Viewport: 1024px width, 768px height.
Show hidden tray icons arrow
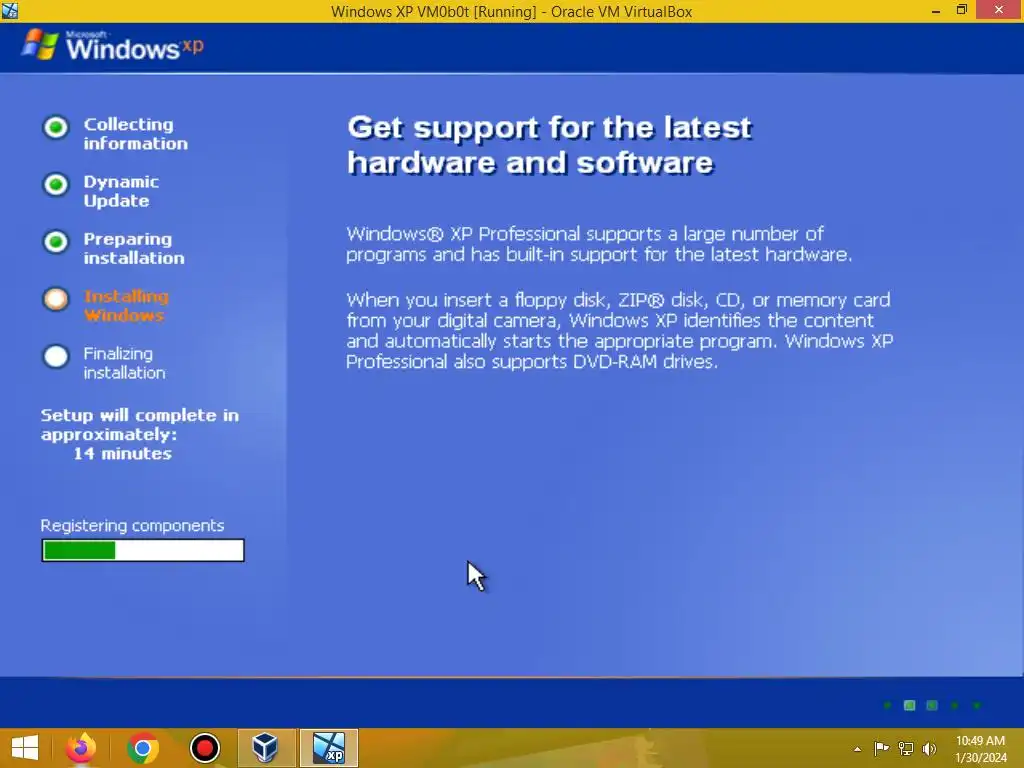coord(857,749)
